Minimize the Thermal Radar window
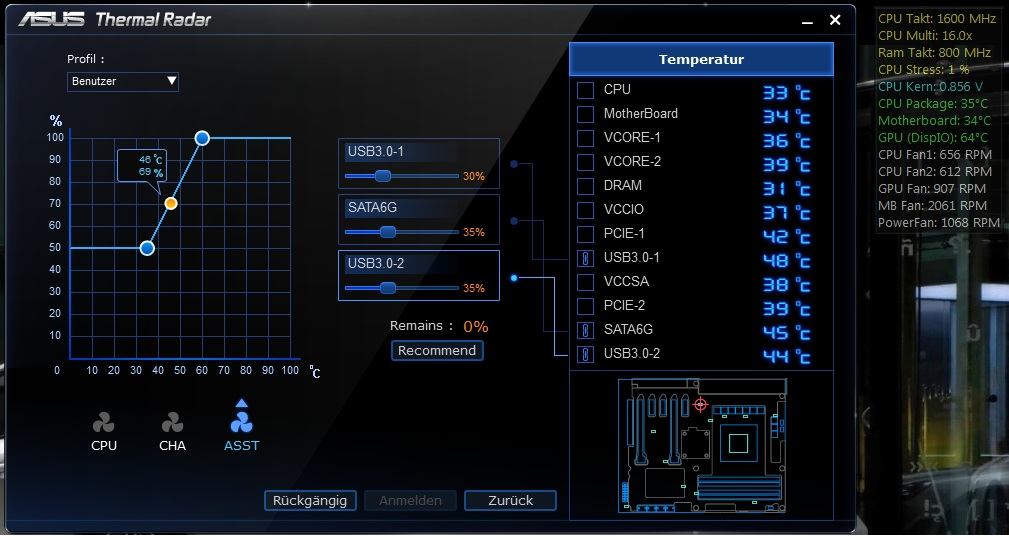Image resolution: width=1009 pixels, height=540 pixels. (807, 21)
